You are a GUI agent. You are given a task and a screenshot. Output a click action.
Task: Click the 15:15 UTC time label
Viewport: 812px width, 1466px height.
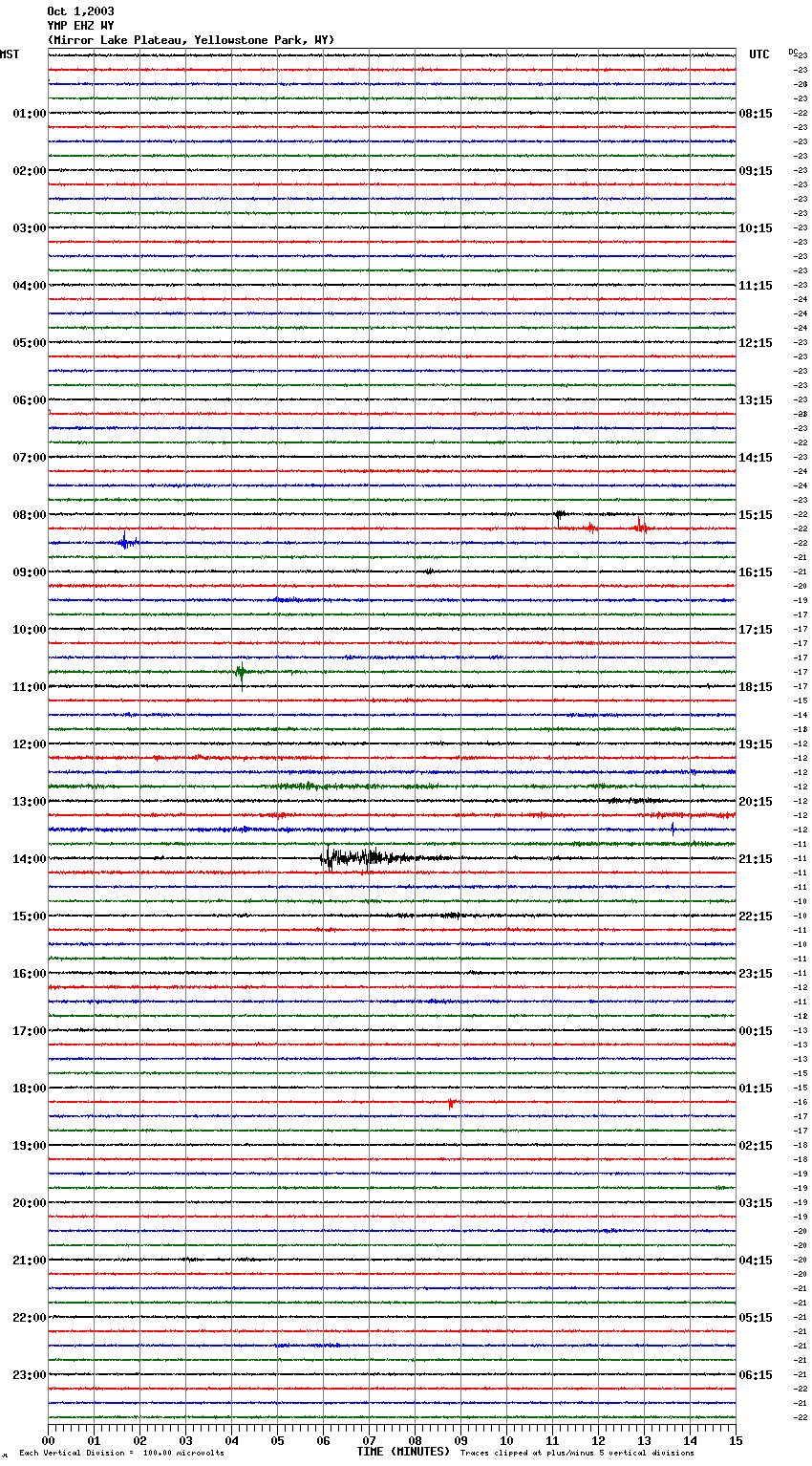tap(756, 515)
